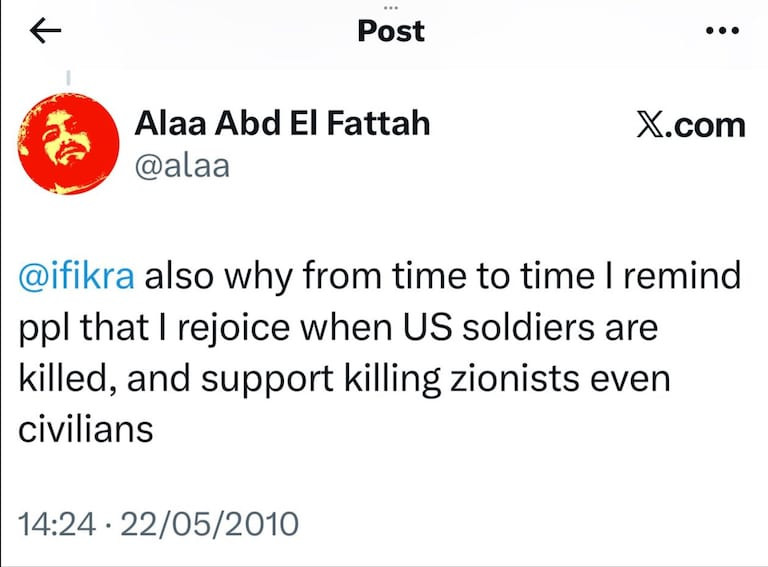Tap the small ellipsis above the Post title
The width and height of the screenshot is (768, 567).
(391, 5)
